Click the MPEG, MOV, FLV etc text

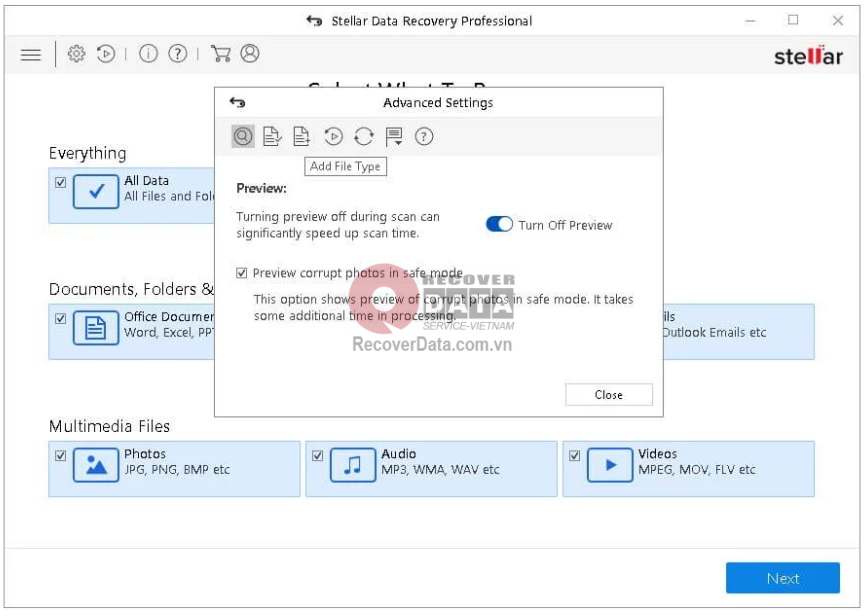tap(696, 470)
